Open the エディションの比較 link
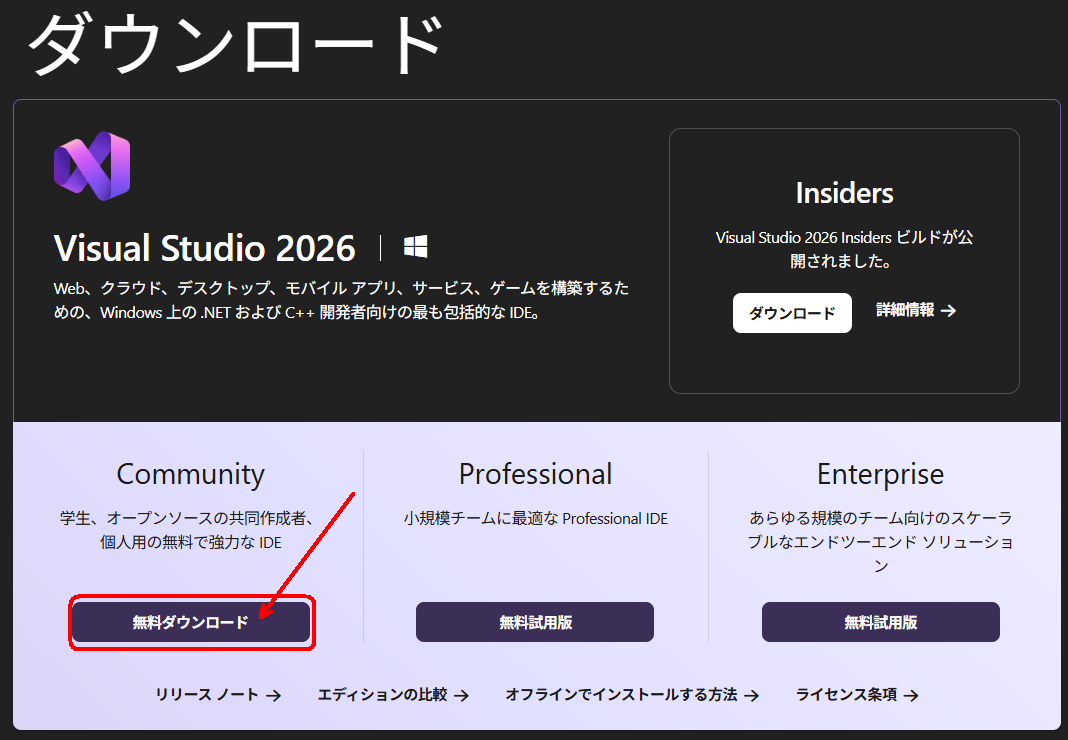The image size is (1068, 740). coord(382,695)
